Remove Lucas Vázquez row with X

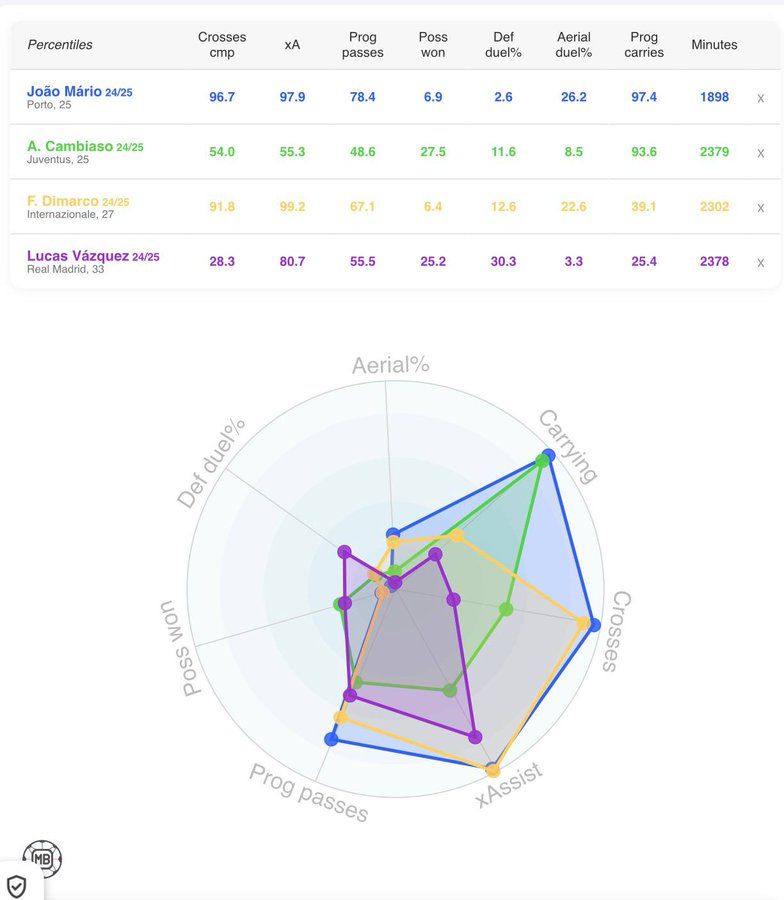760,262
